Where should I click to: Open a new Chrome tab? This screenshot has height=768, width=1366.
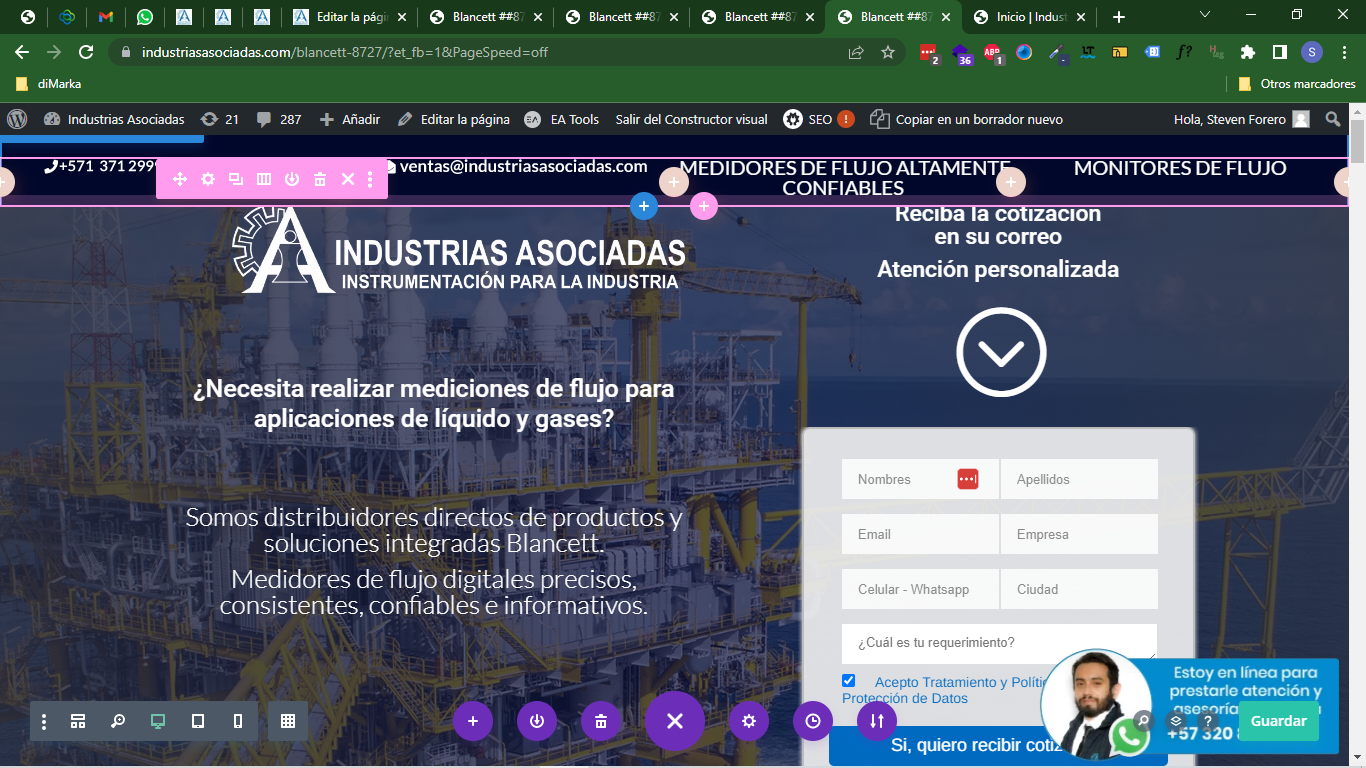coord(1119,17)
